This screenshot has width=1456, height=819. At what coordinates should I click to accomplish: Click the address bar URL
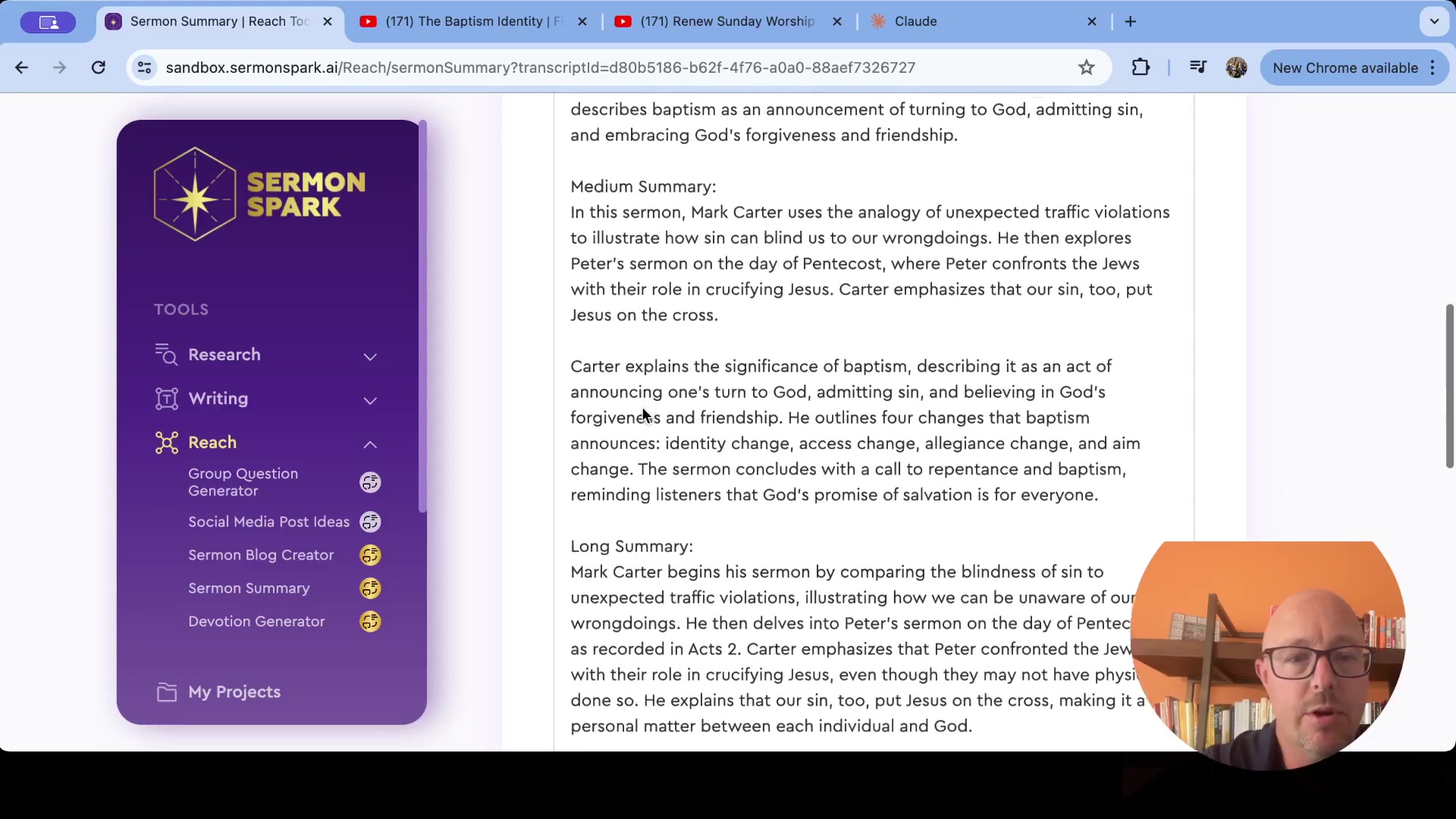pyautogui.click(x=541, y=67)
